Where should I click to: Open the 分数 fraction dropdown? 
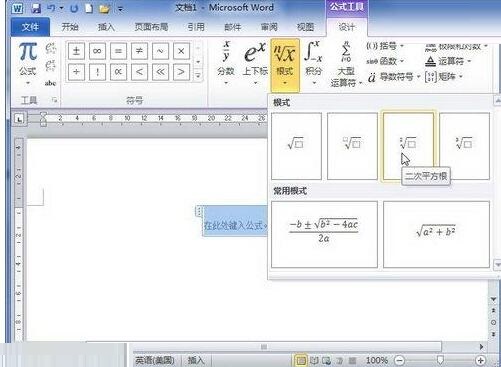pyautogui.click(x=226, y=63)
